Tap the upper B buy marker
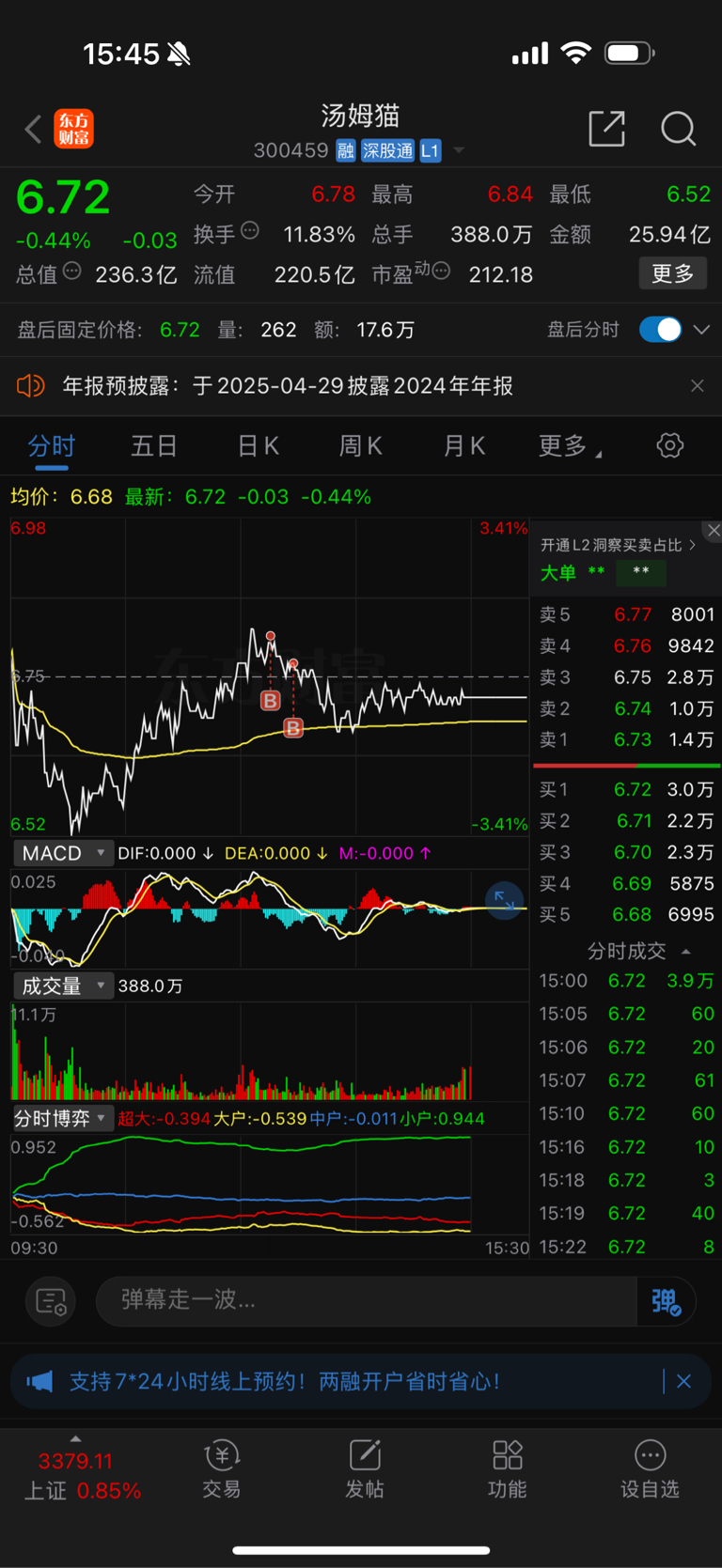 pos(271,700)
